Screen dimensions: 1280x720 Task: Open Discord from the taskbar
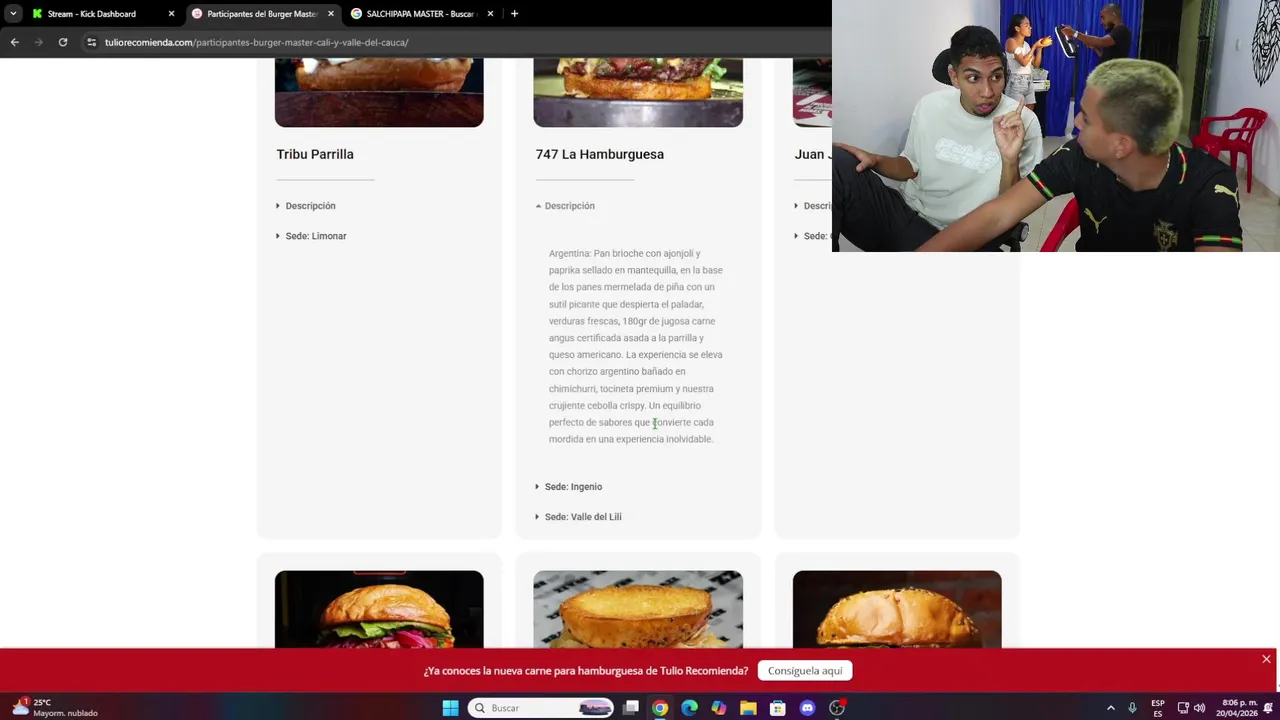point(807,708)
